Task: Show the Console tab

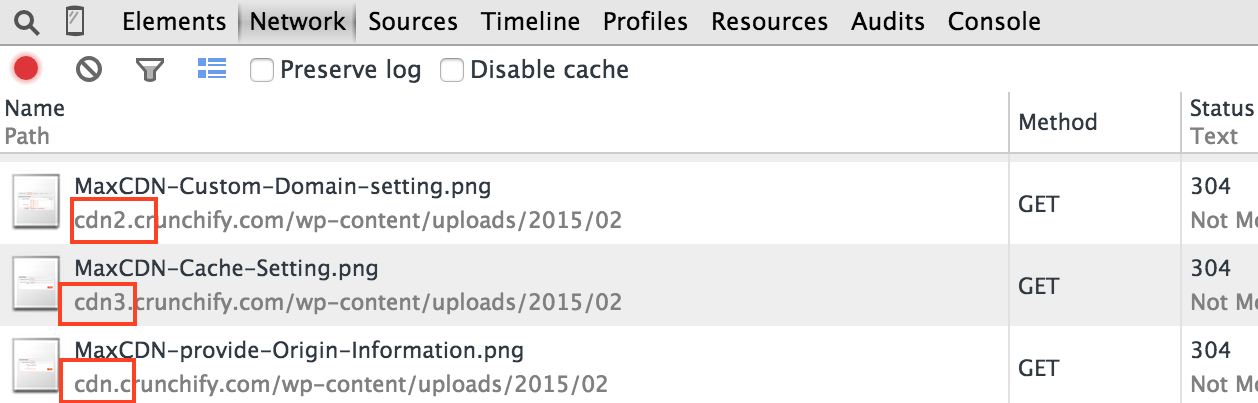Action: point(994,21)
